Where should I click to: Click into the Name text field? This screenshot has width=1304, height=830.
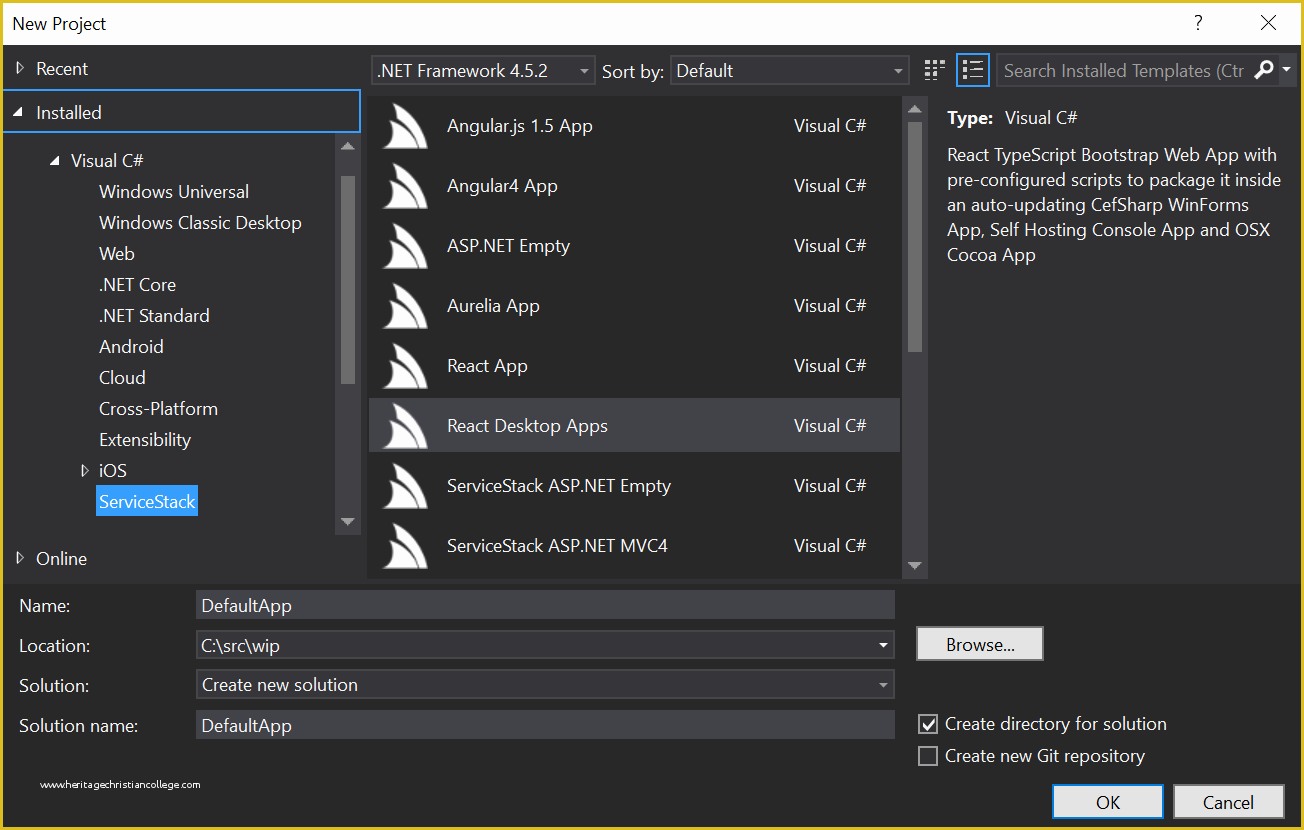pos(545,605)
